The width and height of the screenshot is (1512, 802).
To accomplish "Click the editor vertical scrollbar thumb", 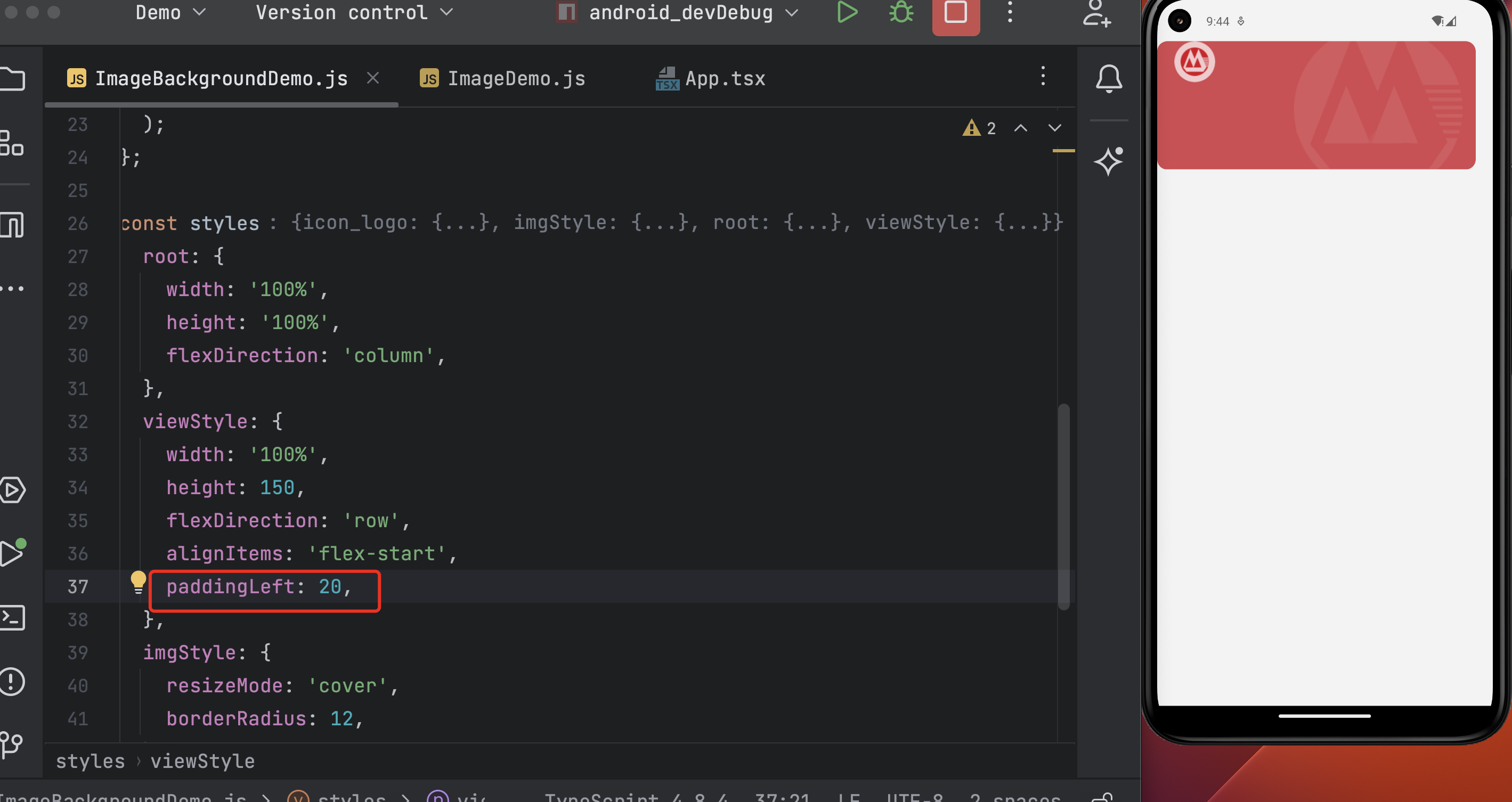I will pyautogui.click(x=1063, y=506).
